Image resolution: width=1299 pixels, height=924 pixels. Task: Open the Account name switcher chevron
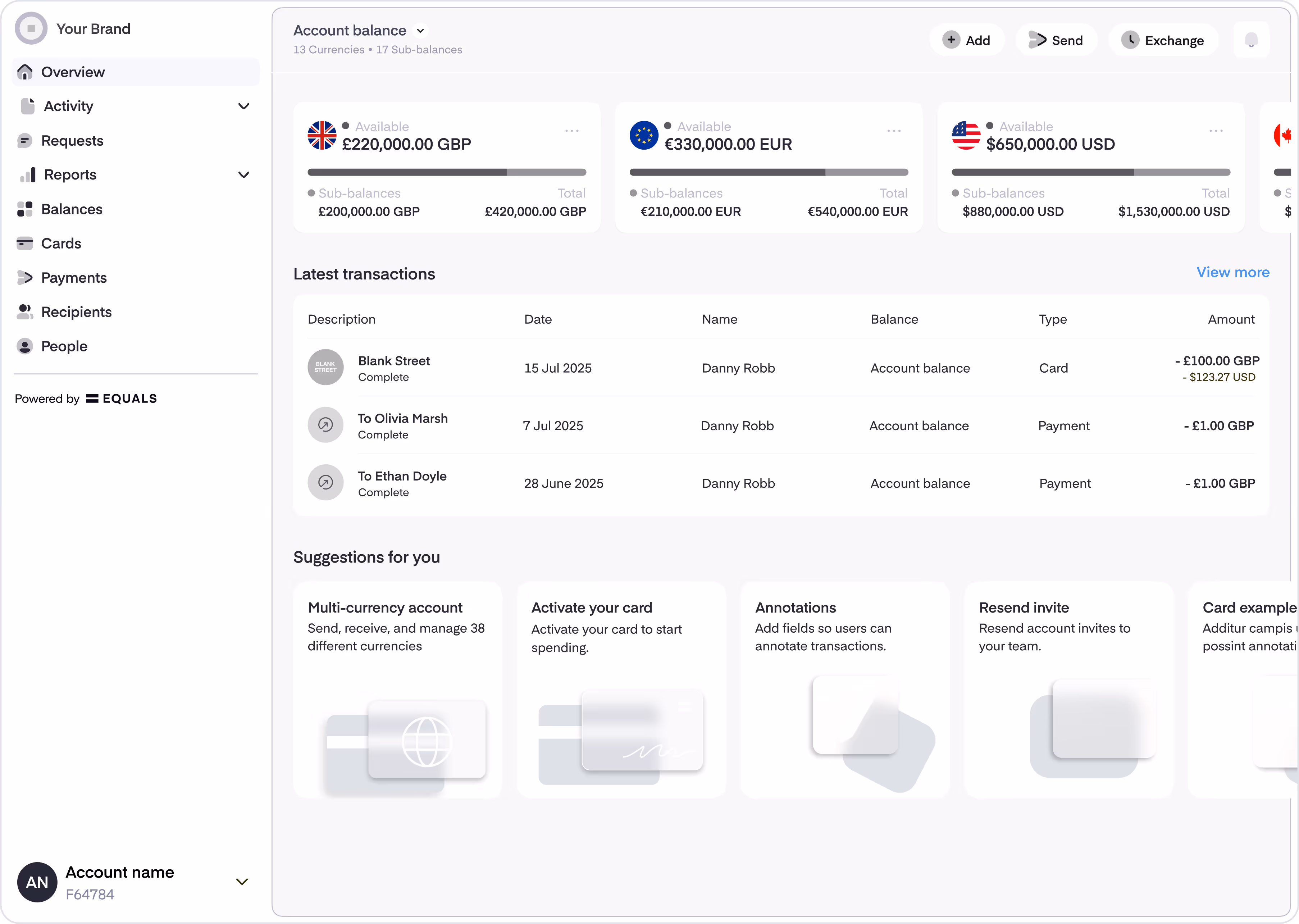click(242, 881)
